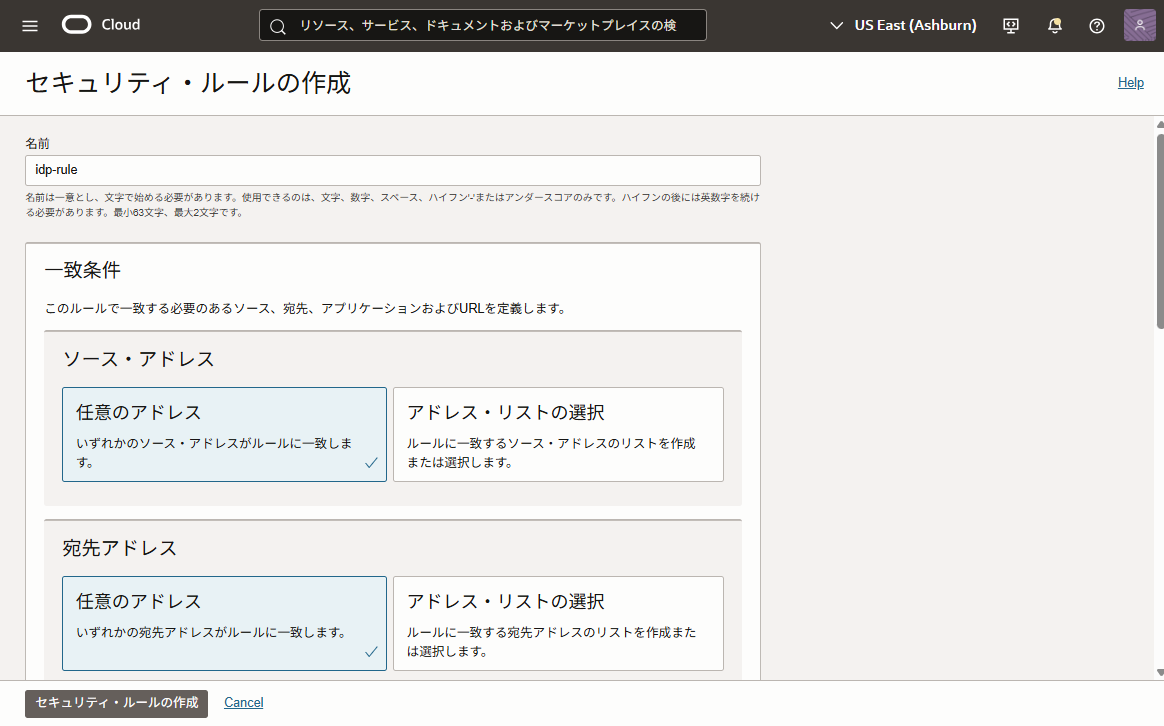
Task: Click the magnifier icon in search bar
Action: click(x=278, y=26)
